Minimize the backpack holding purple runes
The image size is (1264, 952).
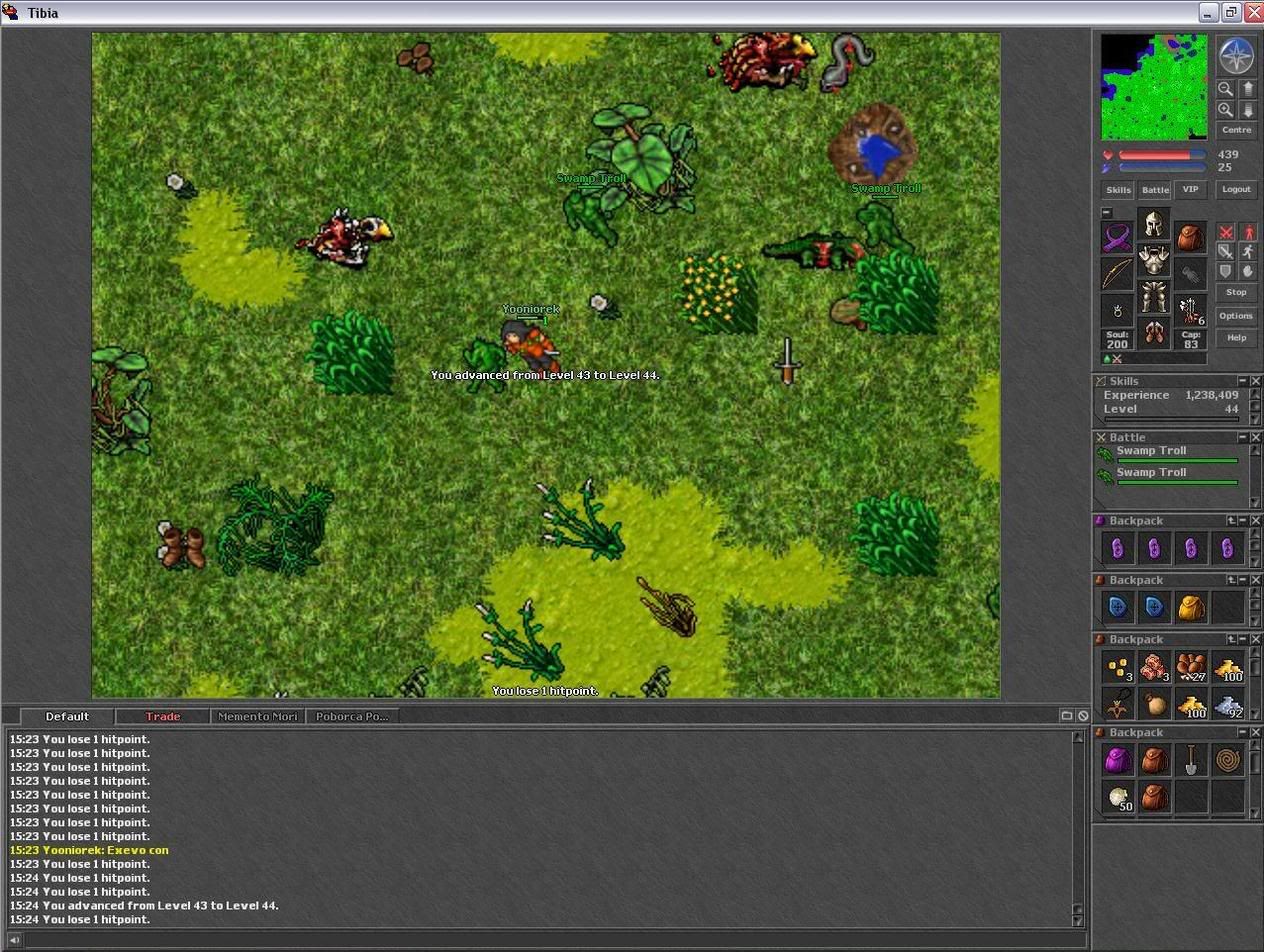(1243, 521)
